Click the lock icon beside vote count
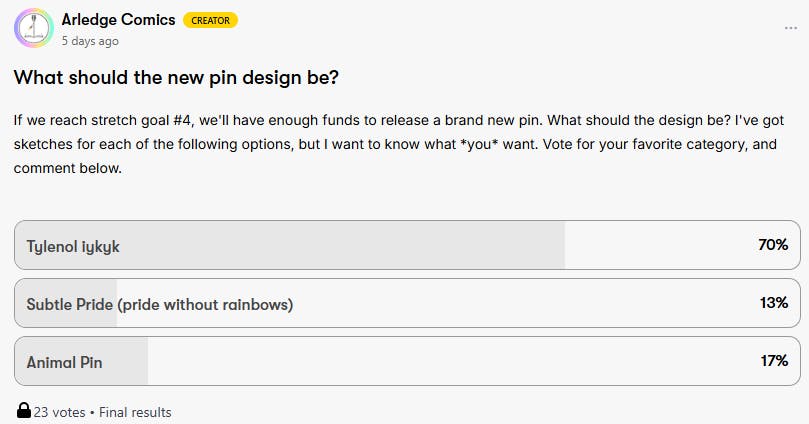 pyautogui.click(x=23, y=411)
